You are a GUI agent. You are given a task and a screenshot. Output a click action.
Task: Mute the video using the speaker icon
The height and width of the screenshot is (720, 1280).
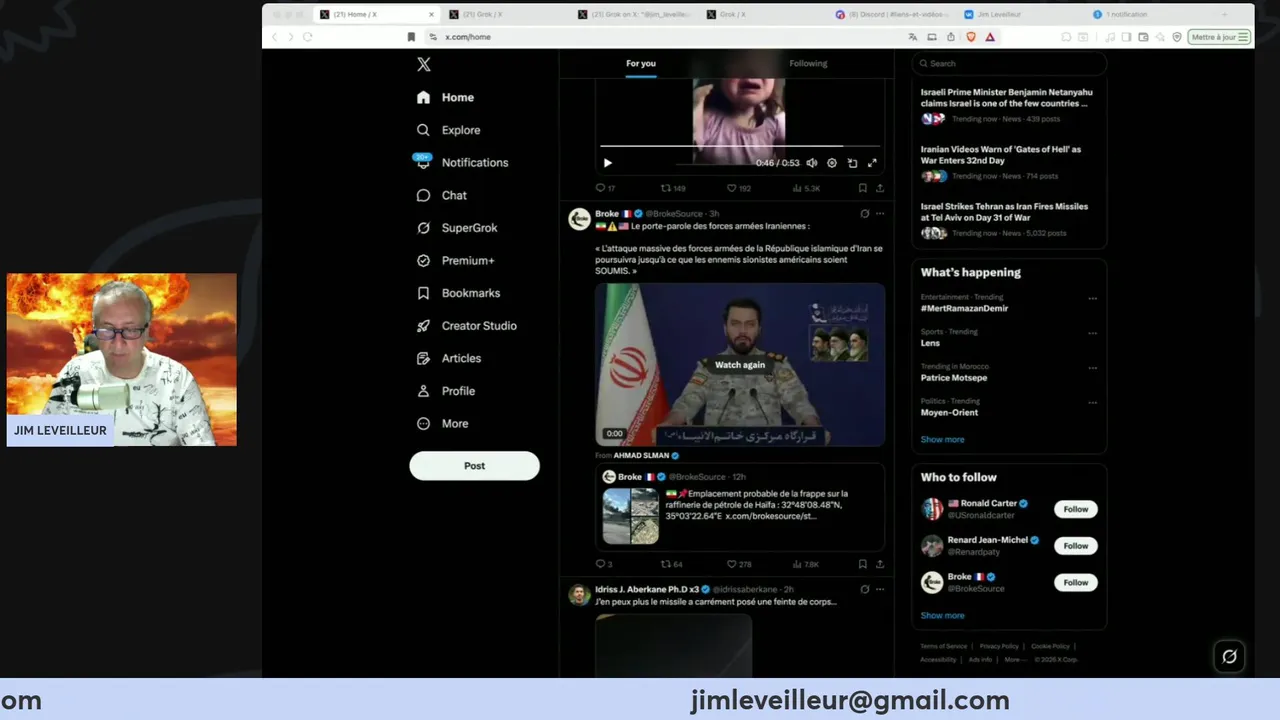(x=812, y=163)
